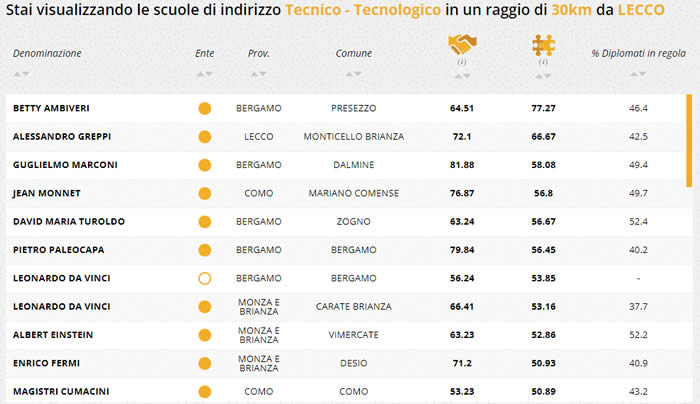Toggle sort arrows under Ente column
The image size is (700, 404).
tap(204, 74)
